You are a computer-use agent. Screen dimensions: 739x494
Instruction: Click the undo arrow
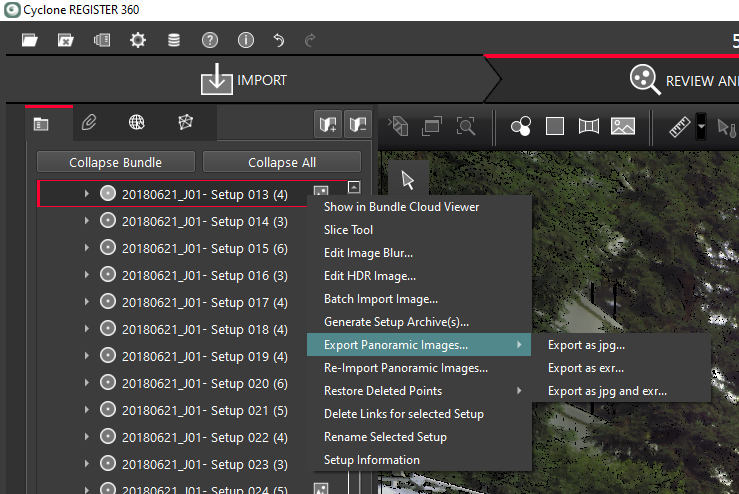(279, 41)
